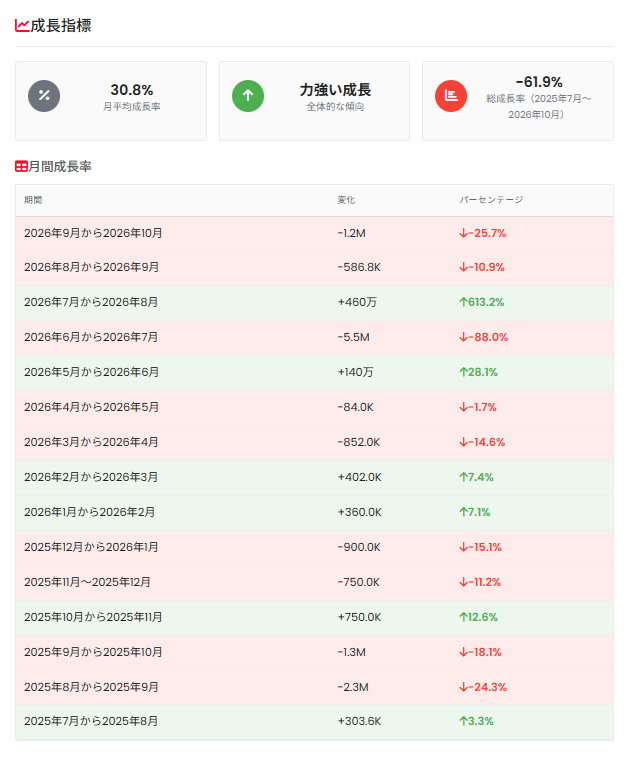The width and height of the screenshot is (628, 769).
Task: Select row 2025年11月～2025年12月
Action: tap(314, 583)
